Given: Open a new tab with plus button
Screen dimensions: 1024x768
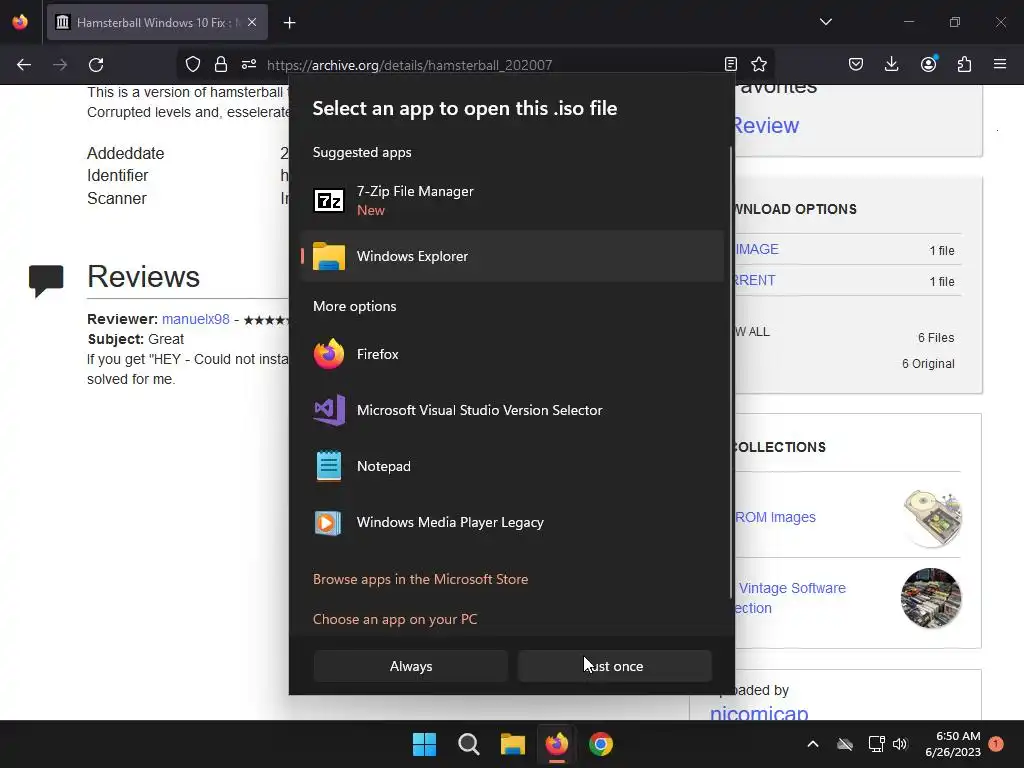Looking at the screenshot, I should 289,23.
